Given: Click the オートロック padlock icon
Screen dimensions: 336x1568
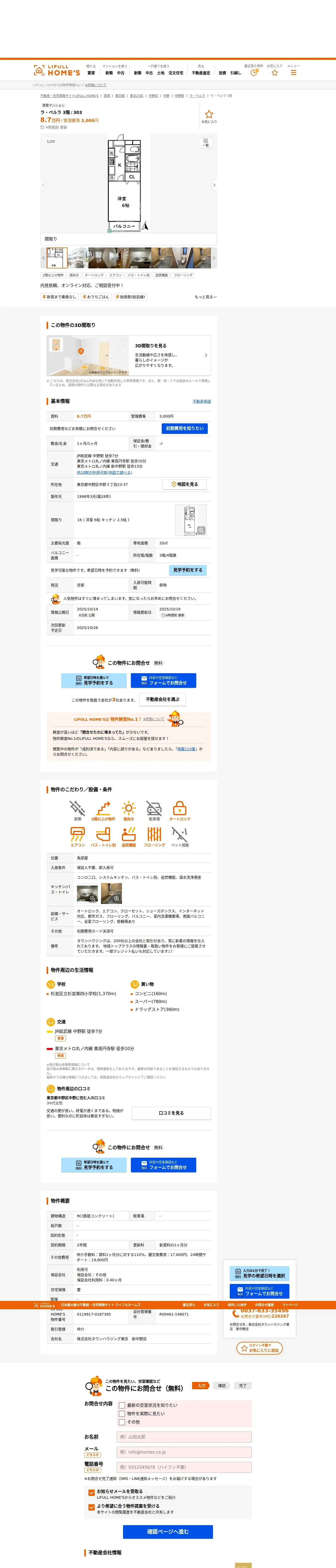Looking at the screenshot, I should pos(180,810).
